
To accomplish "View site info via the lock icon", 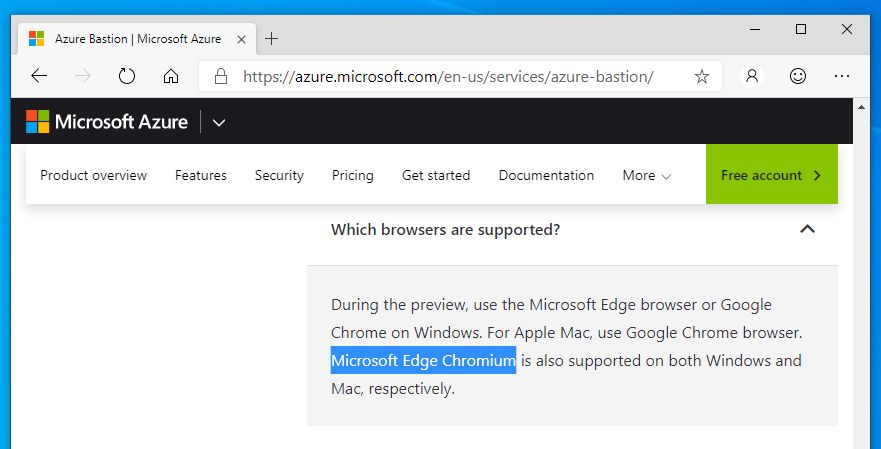I will [x=221, y=76].
